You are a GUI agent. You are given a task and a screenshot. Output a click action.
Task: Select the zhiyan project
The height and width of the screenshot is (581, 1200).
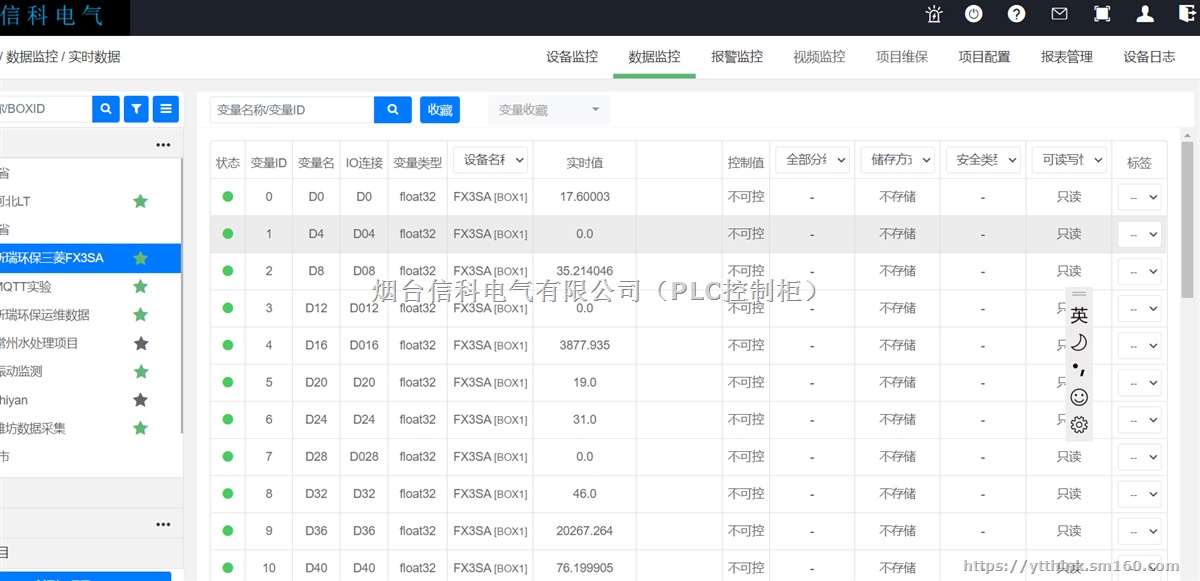click(x=14, y=400)
